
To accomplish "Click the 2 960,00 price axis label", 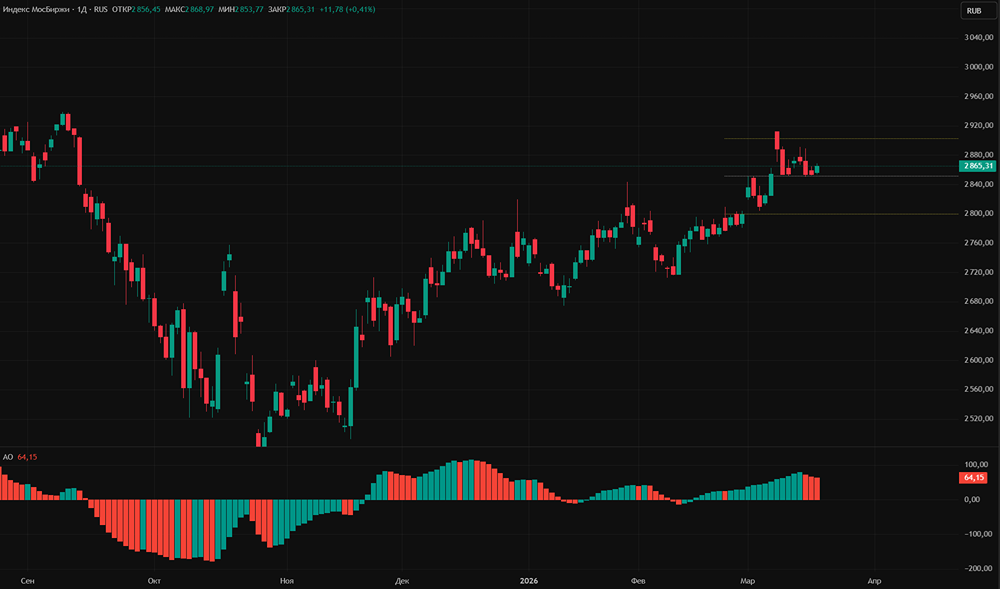I will (x=978, y=96).
